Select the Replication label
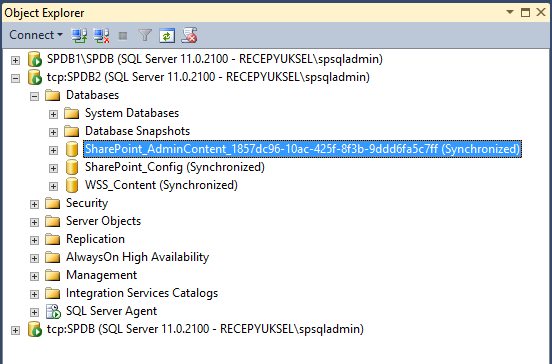 point(95,239)
